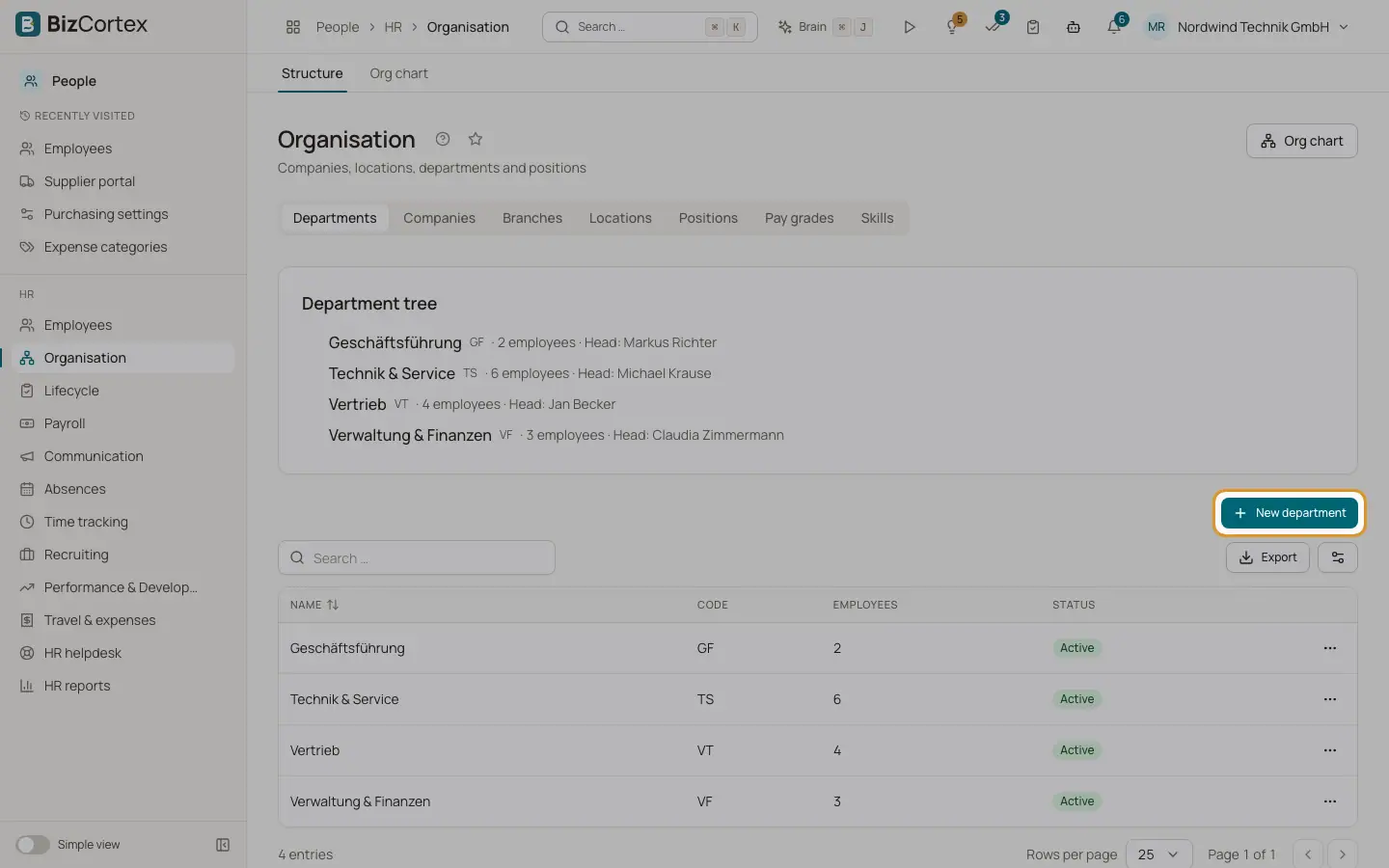Open row actions for Geschäftsführung
Viewport: 1389px width, 868px height.
(x=1330, y=648)
